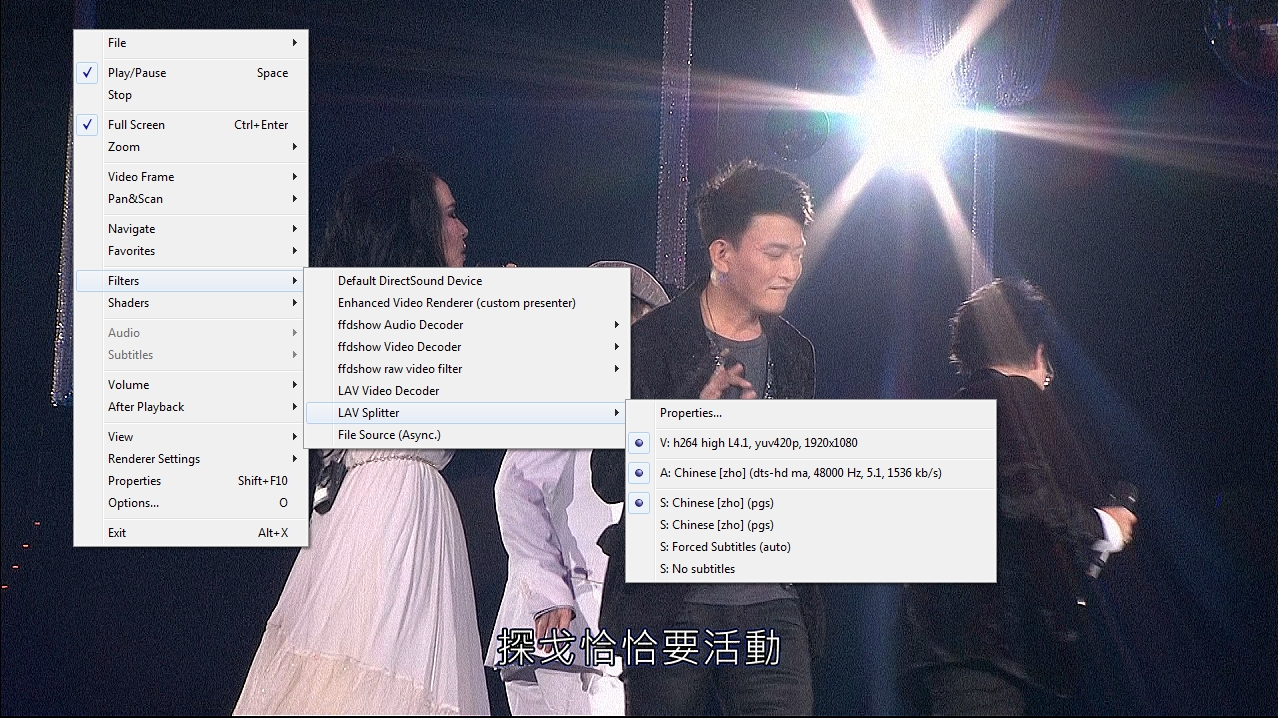The height and width of the screenshot is (718, 1278).
Task: Choose the first Chinese pgs subtitle track
Action: click(x=716, y=503)
